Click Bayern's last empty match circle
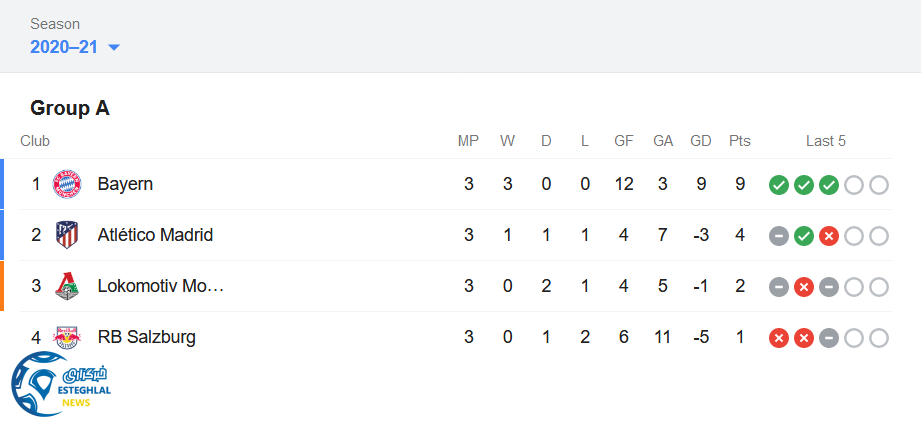This screenshot has height=435, width=921. (x=879, y=185)
